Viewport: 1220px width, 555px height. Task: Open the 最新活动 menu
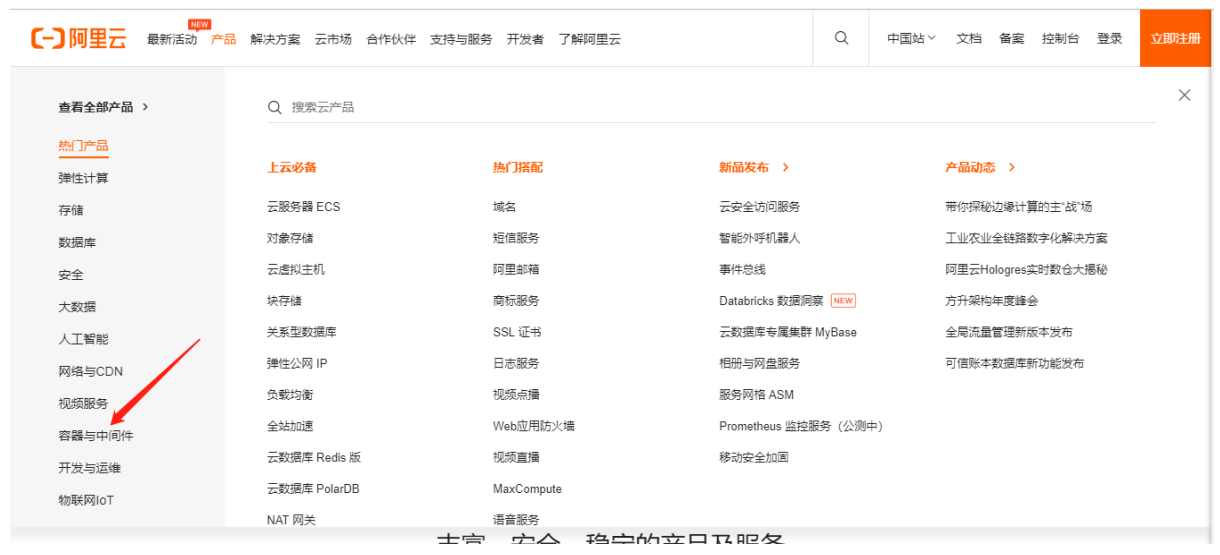(x=172, y=39)
